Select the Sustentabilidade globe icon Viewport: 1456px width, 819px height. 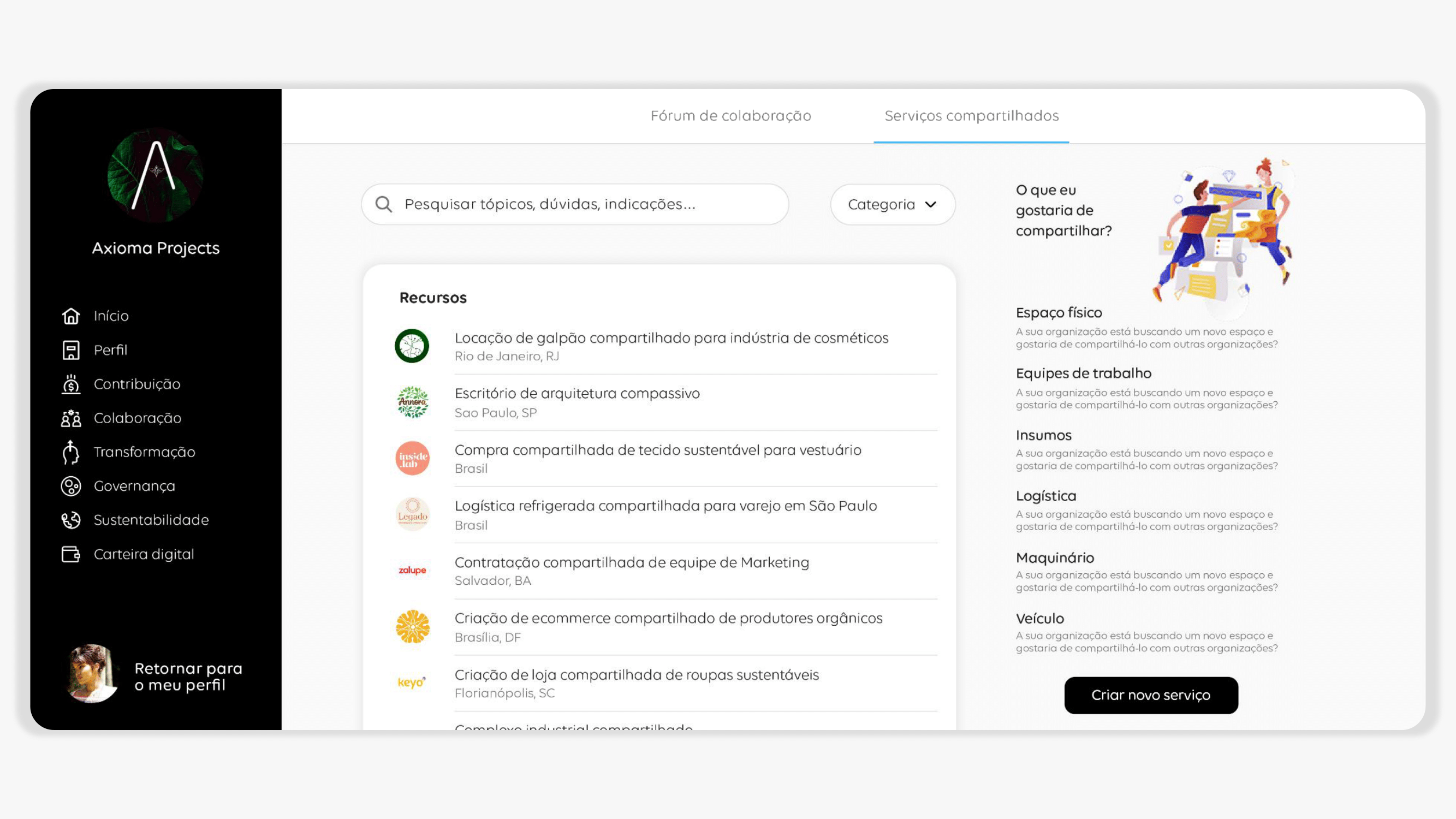click(x=70, y=520)
